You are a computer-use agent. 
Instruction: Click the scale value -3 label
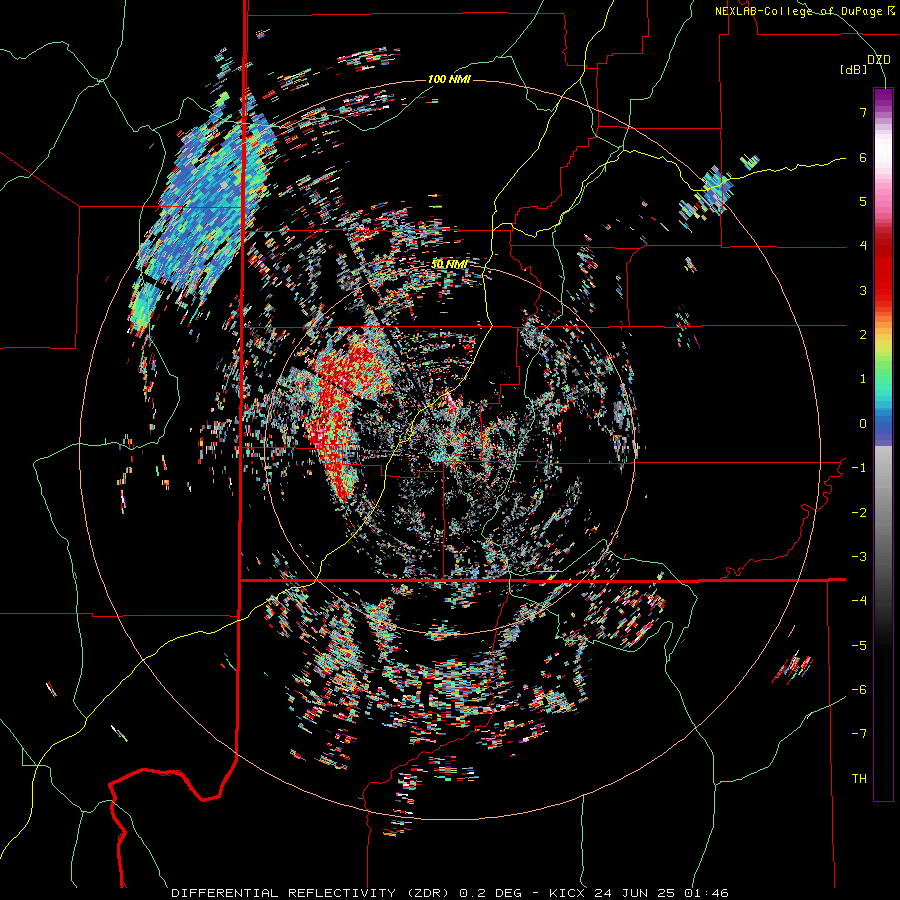(859, 556)
